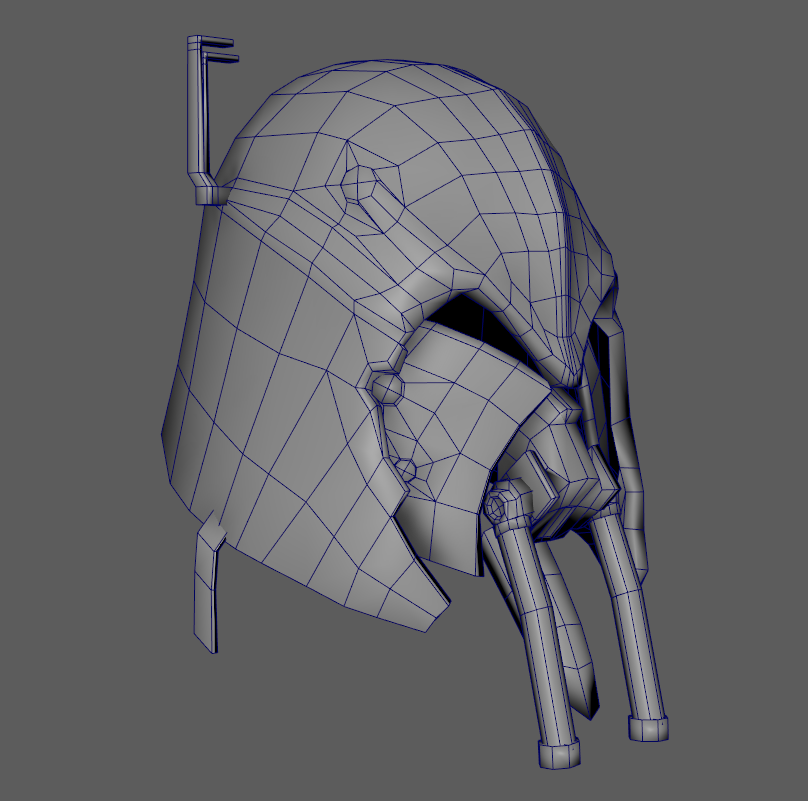Click the end cap of the front breathing tube
This screenshot has height=801, width=808.
tap(559, 754)
